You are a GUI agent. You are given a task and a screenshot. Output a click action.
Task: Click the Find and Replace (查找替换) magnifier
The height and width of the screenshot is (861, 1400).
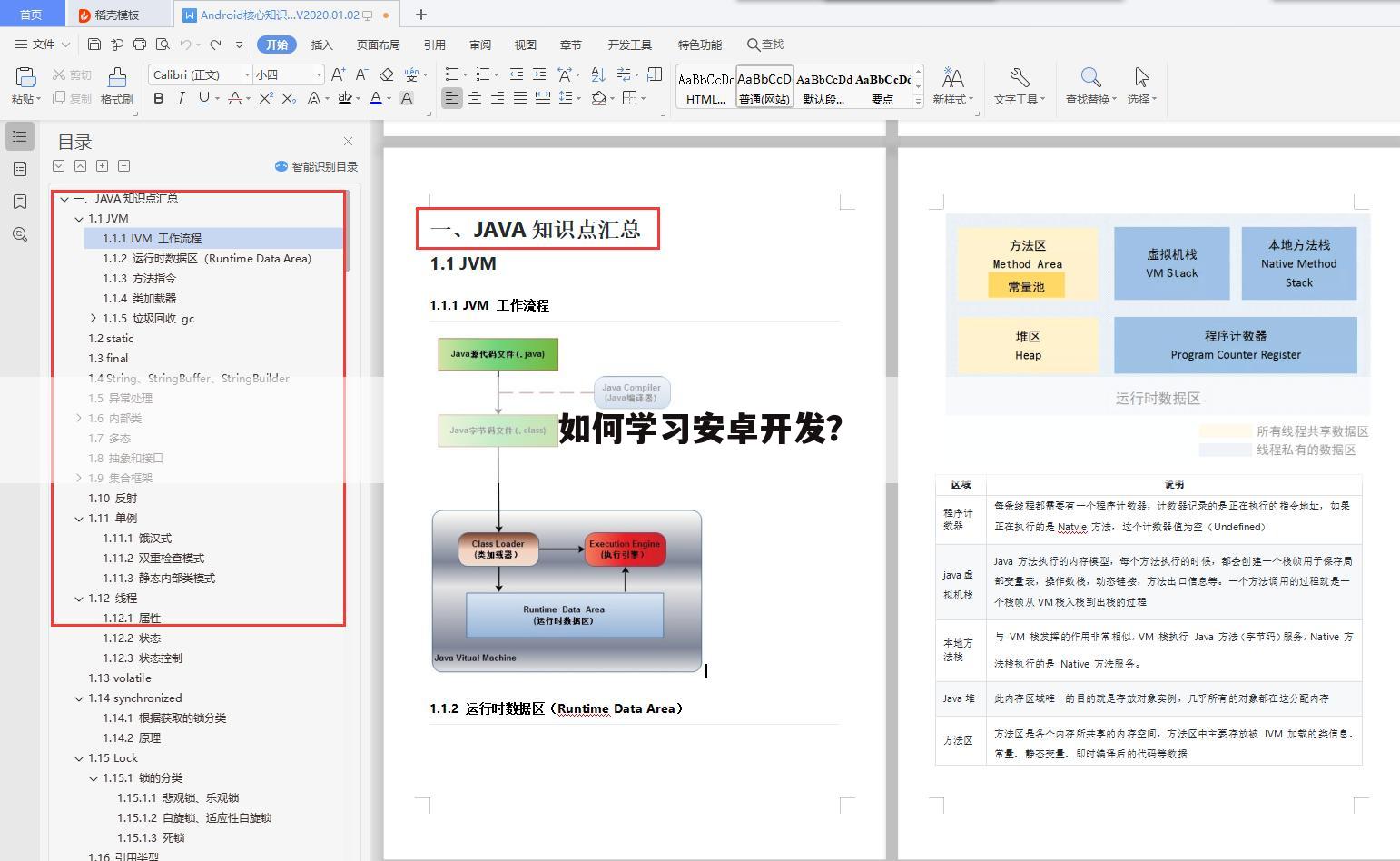pos(1090,79)
